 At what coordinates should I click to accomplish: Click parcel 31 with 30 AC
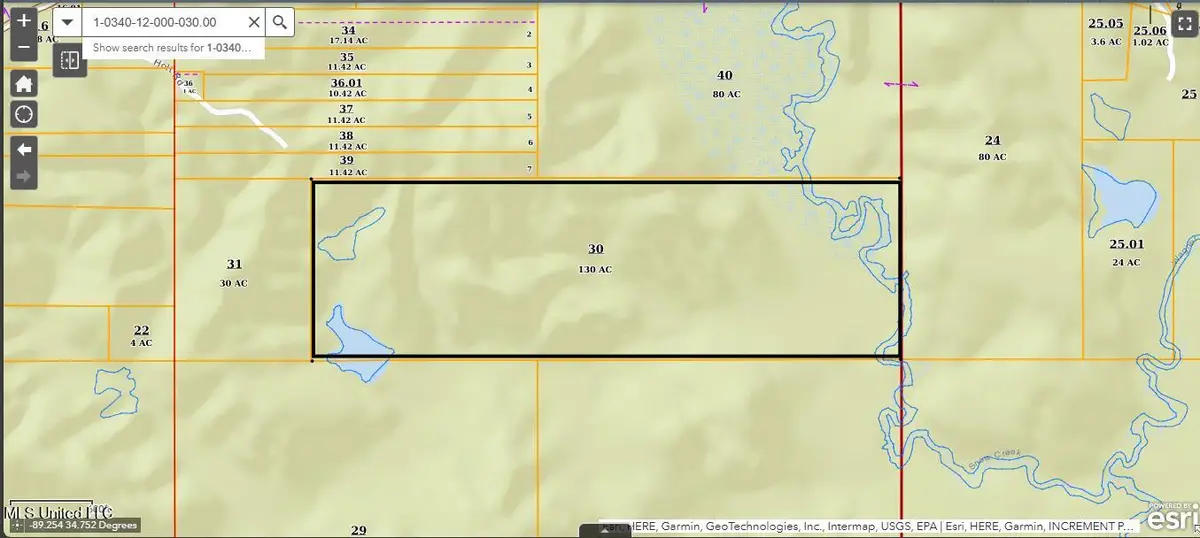[x=234, y=272]
